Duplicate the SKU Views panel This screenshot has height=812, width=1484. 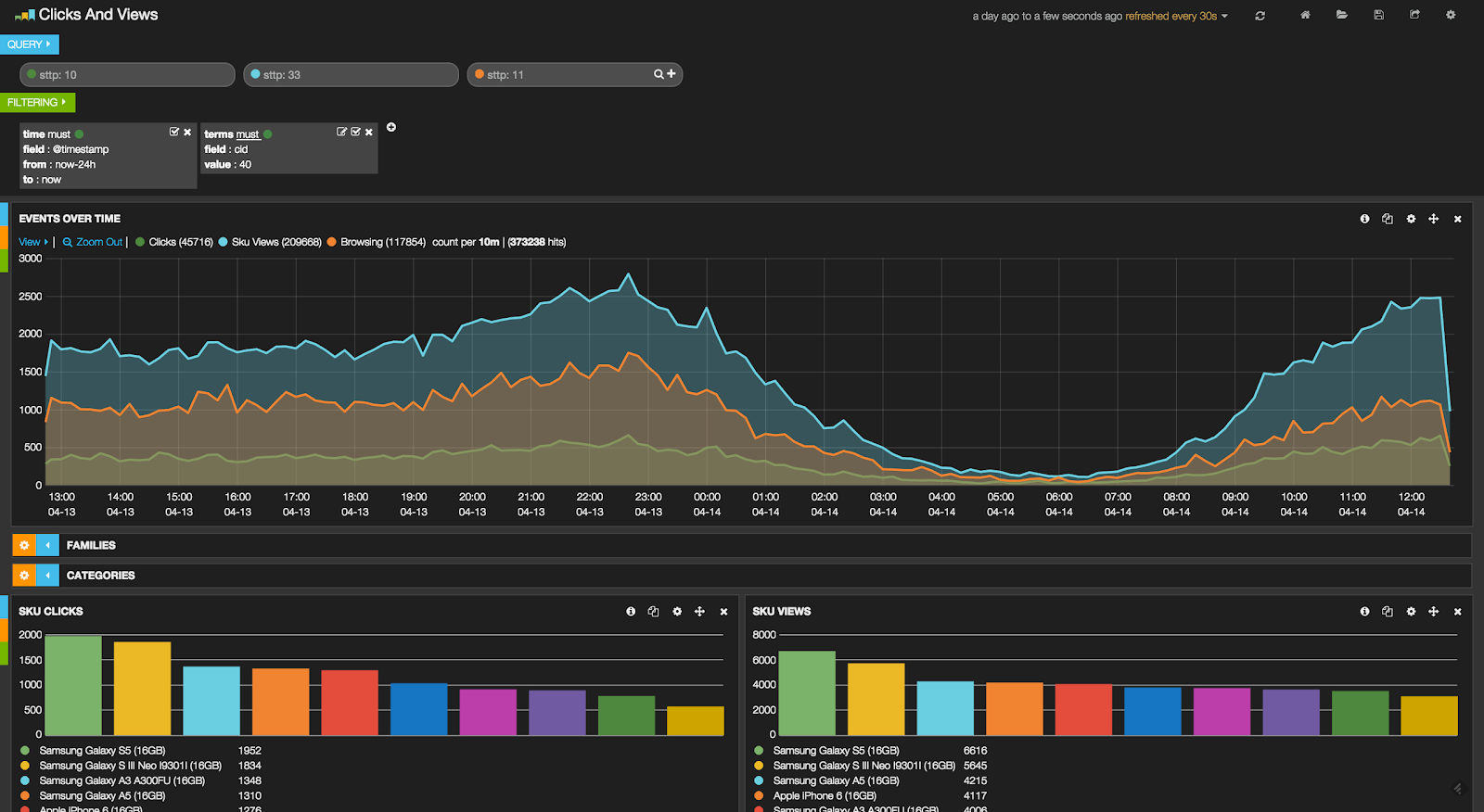tap(1388, 612)
